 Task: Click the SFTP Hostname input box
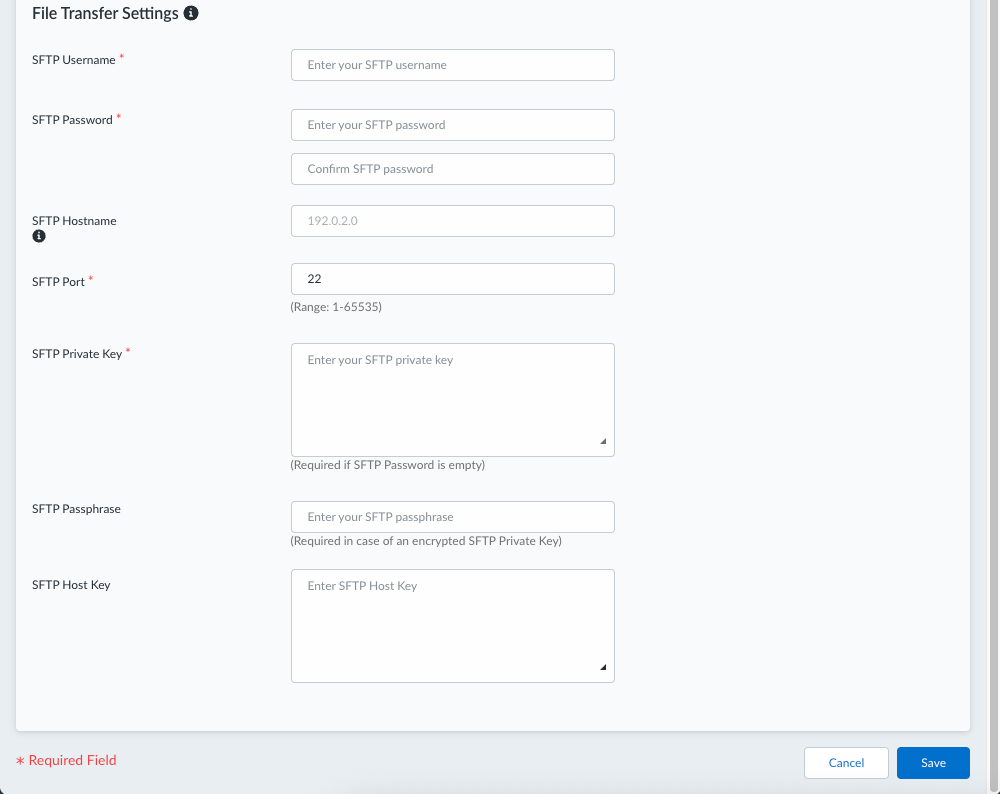(452, 221)
